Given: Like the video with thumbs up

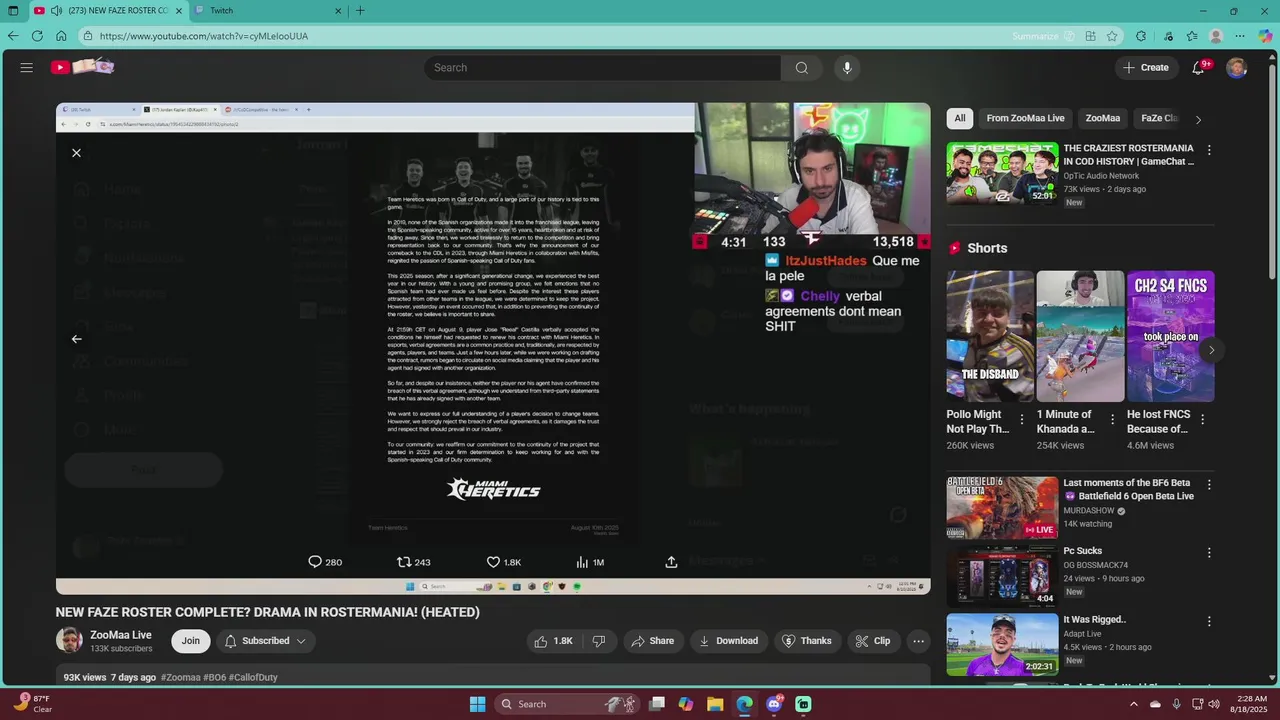Looking at the screenshot, I should pos(553,641).
